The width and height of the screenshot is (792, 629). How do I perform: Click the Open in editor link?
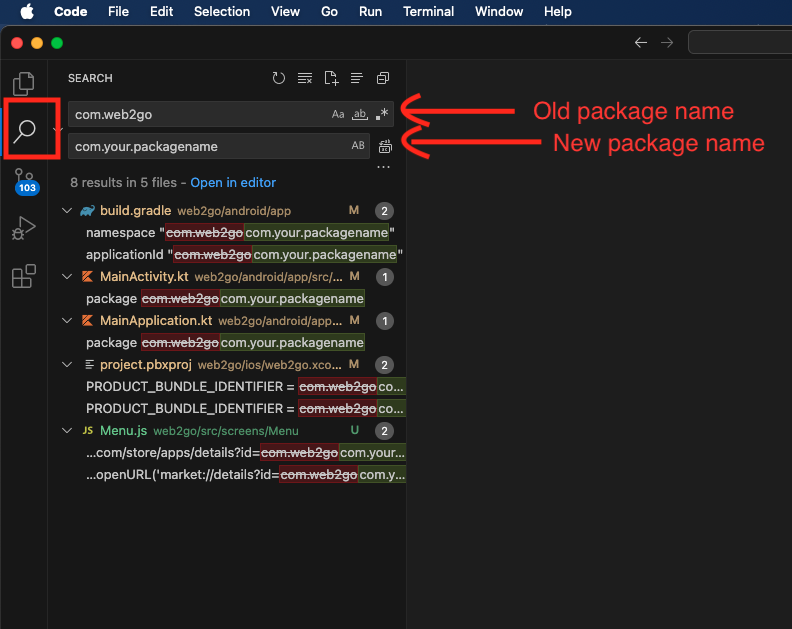233,183
